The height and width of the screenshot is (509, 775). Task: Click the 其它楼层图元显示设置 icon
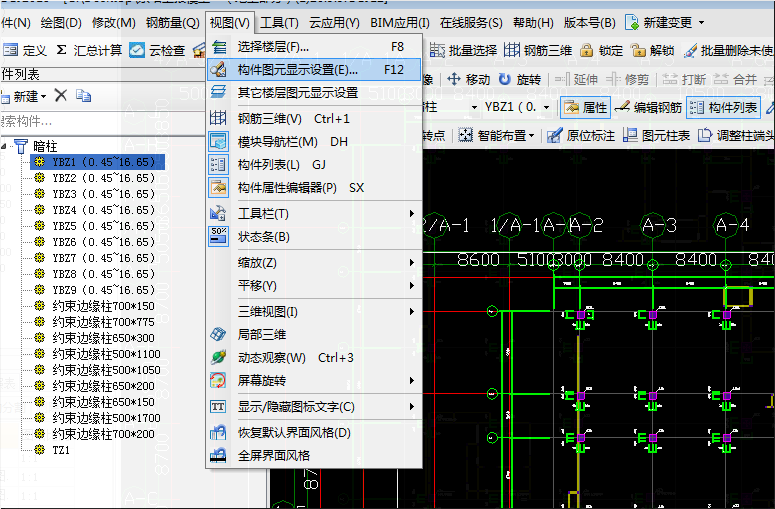(x=218, y=92)
